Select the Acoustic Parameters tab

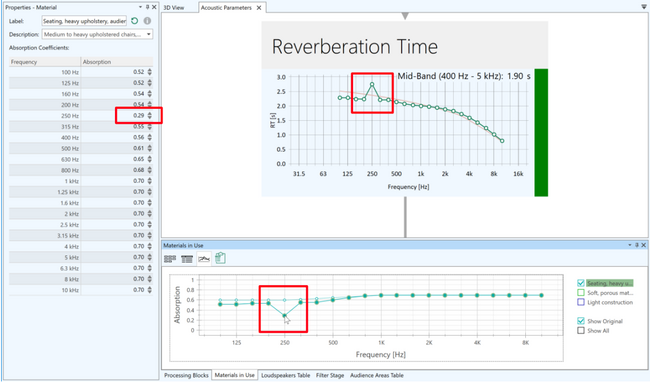226,7
